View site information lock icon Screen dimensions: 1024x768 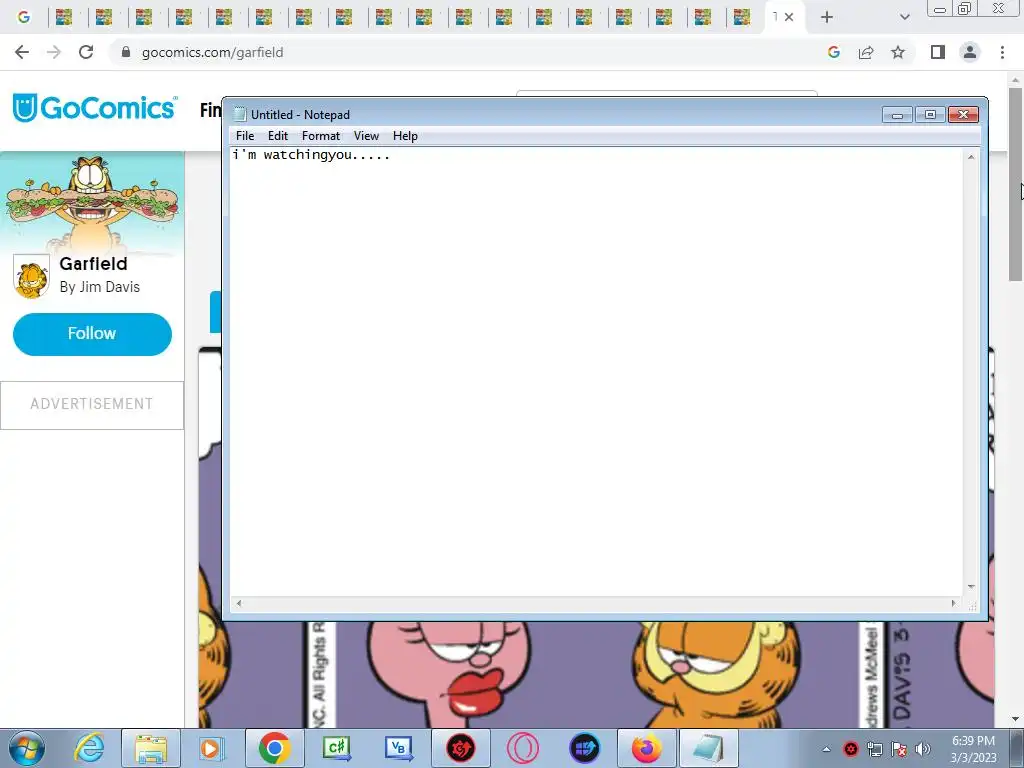tap(126, 52)
